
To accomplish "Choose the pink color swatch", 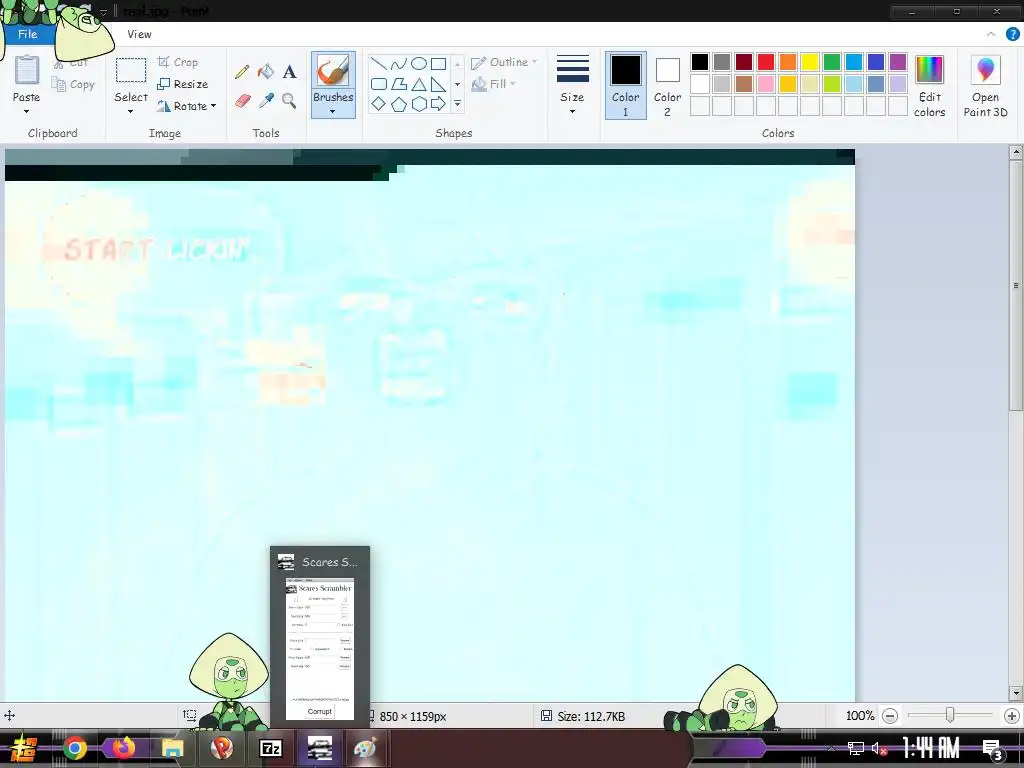I will pyautogui.click(x=765, y=84).
